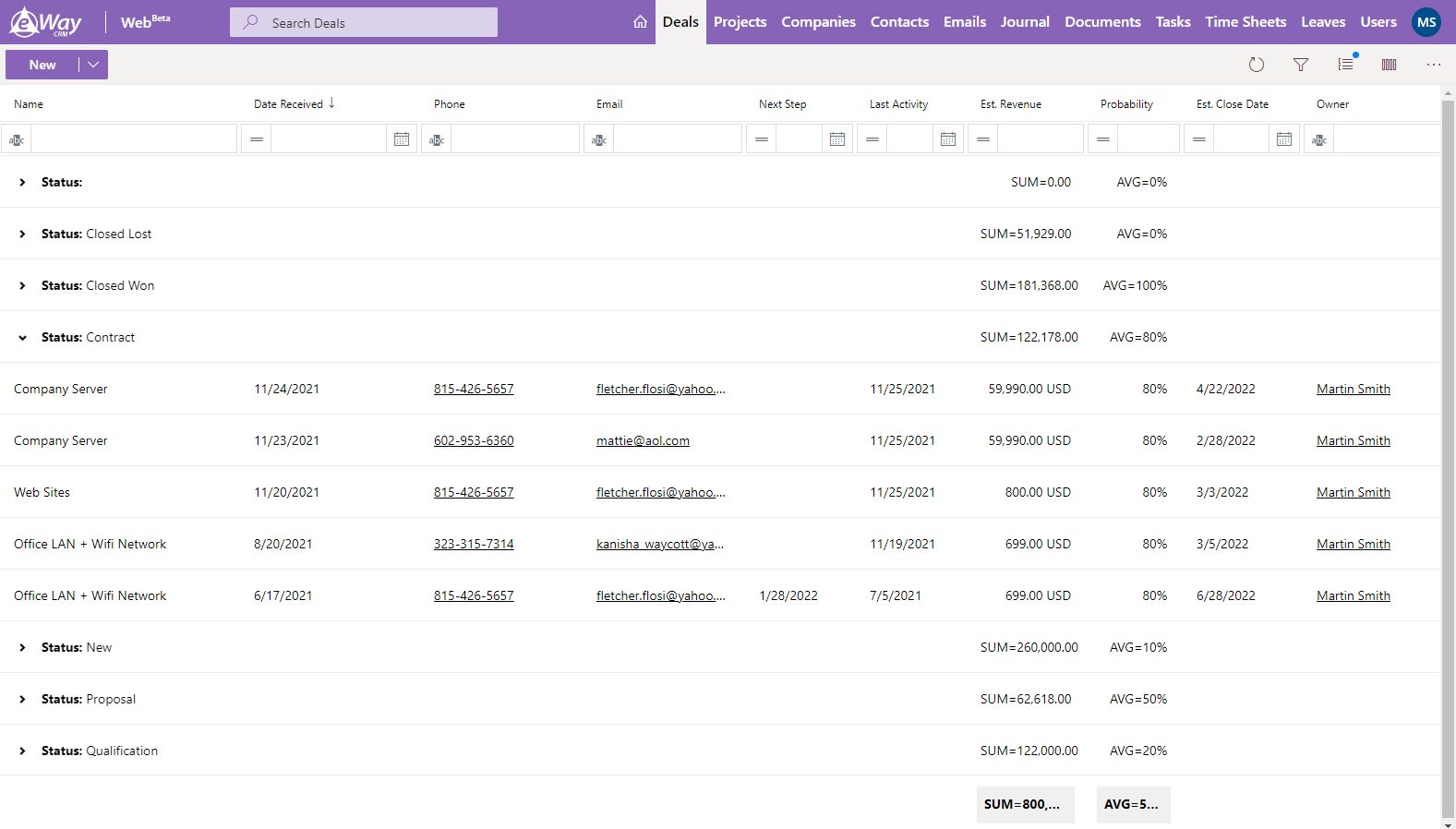
Task: Click Est. Revenue equals operator icon
Action: point(983,139)
